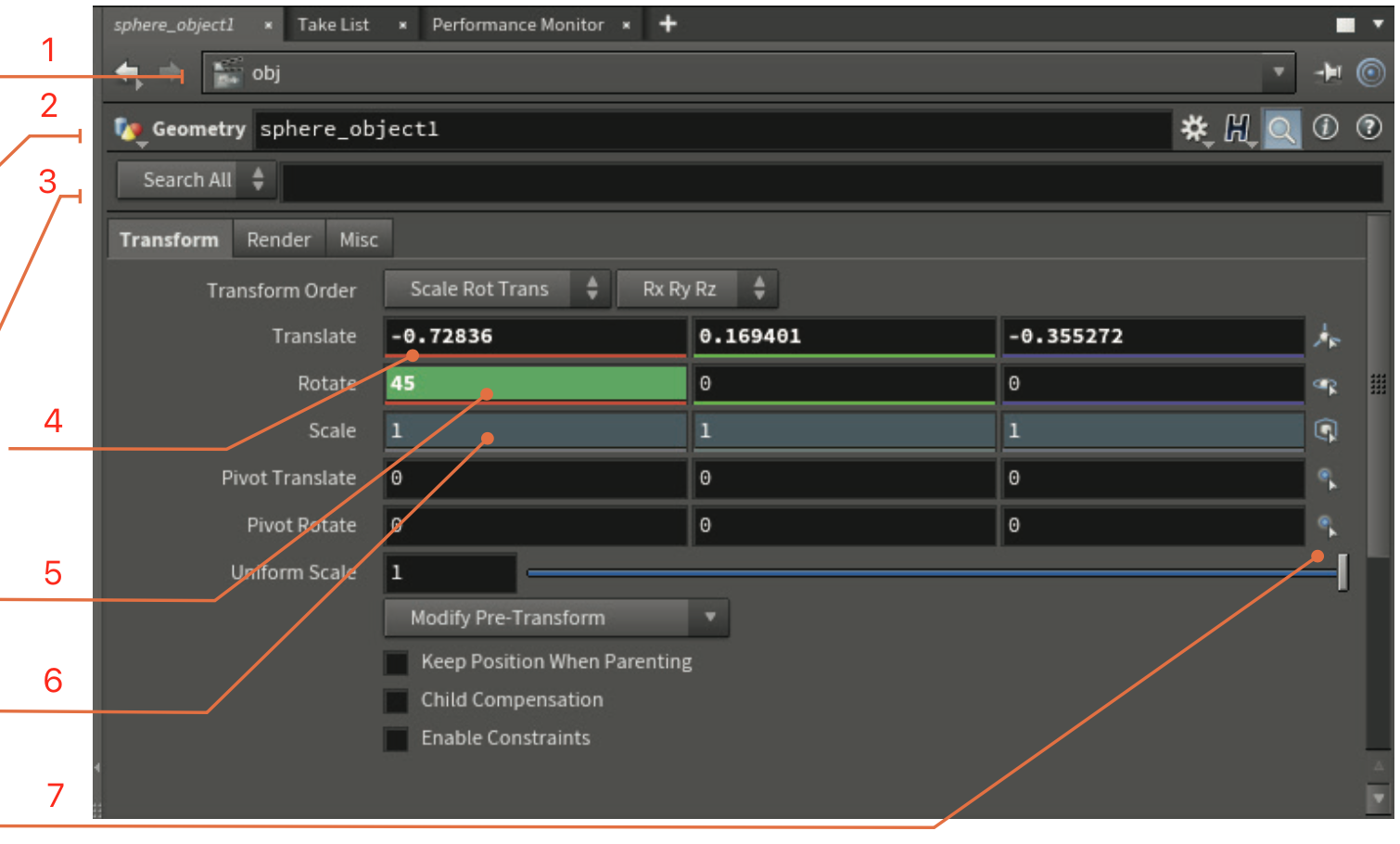Select the sphere_object1 pane tab
The image size is (1400, 844).
pyautogui.click(x=174, y=25)
